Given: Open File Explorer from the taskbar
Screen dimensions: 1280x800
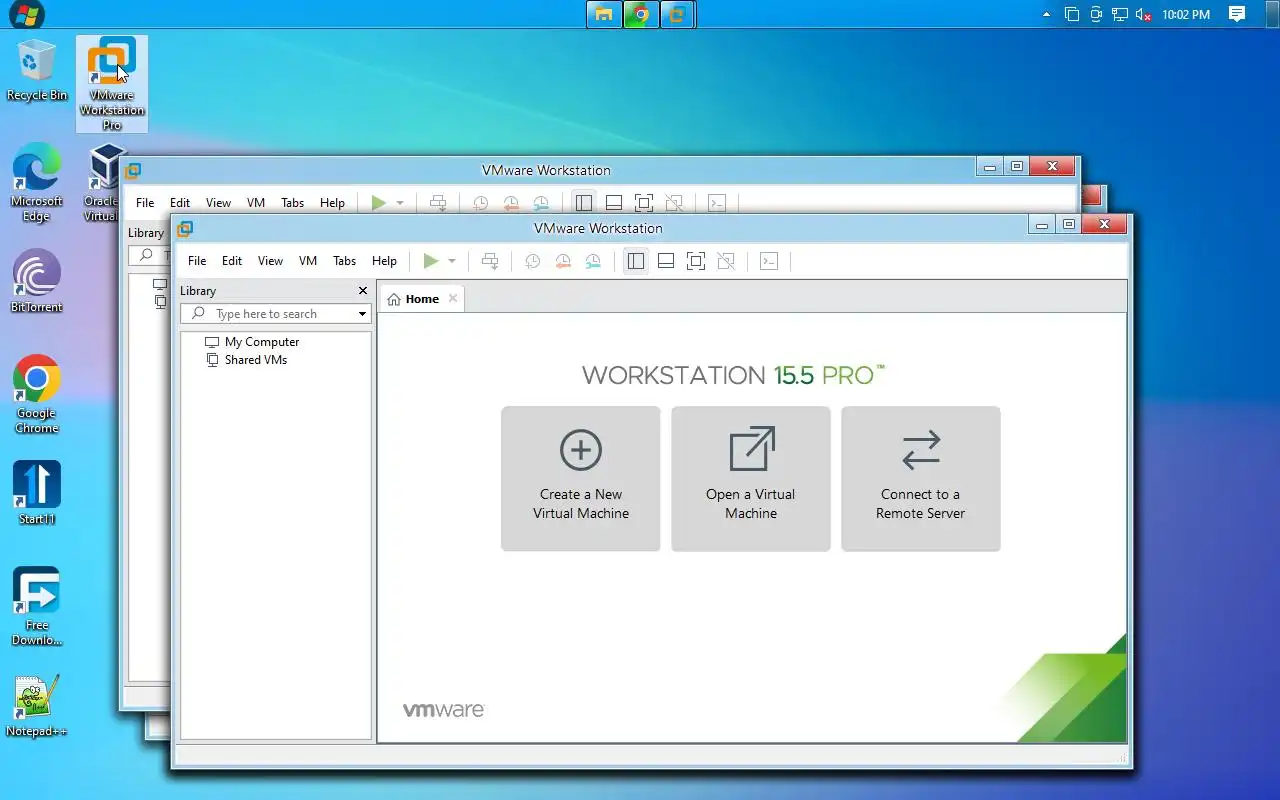Looking at the screenshot, I should [604, 14].
